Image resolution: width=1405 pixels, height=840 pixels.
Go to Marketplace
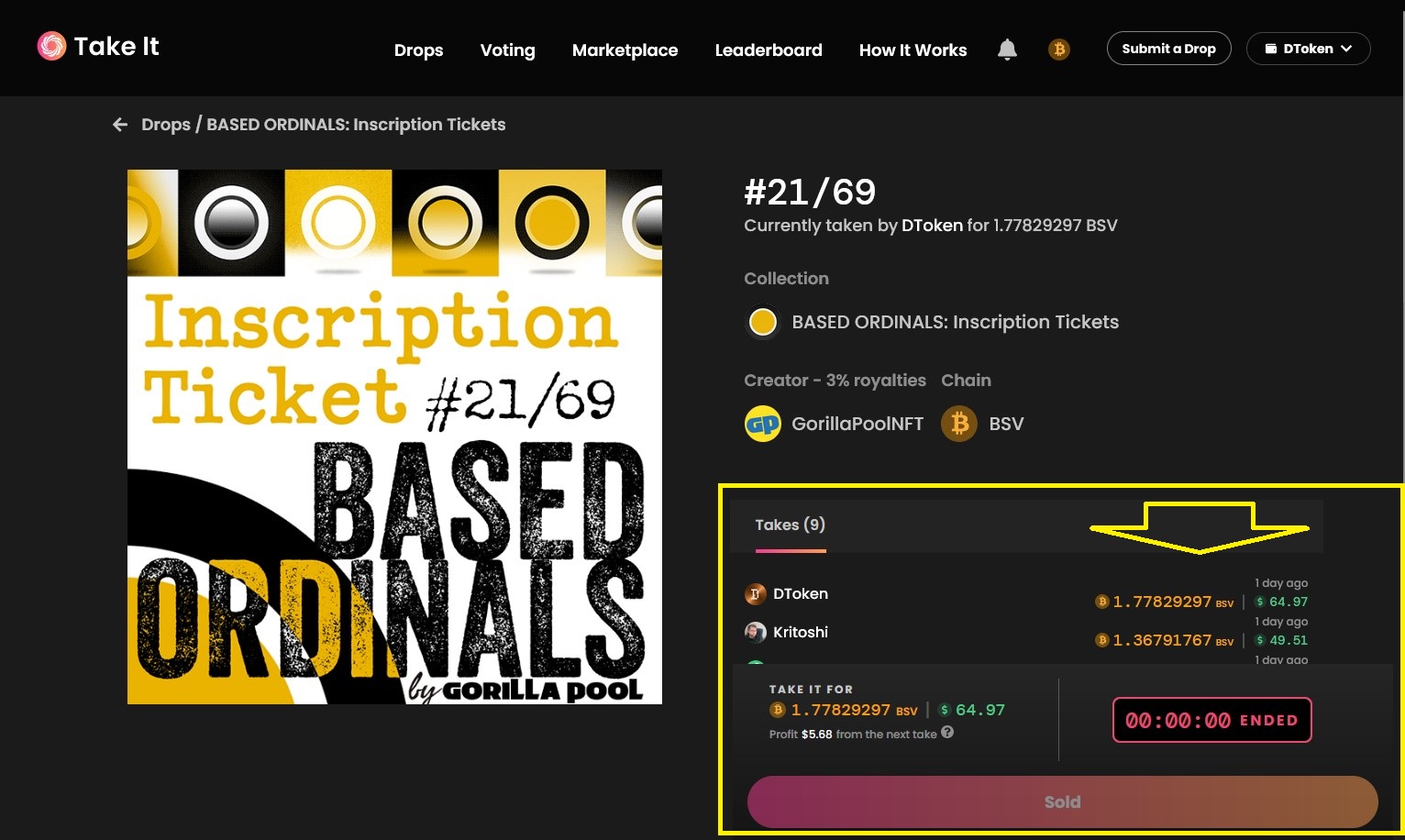625,50
